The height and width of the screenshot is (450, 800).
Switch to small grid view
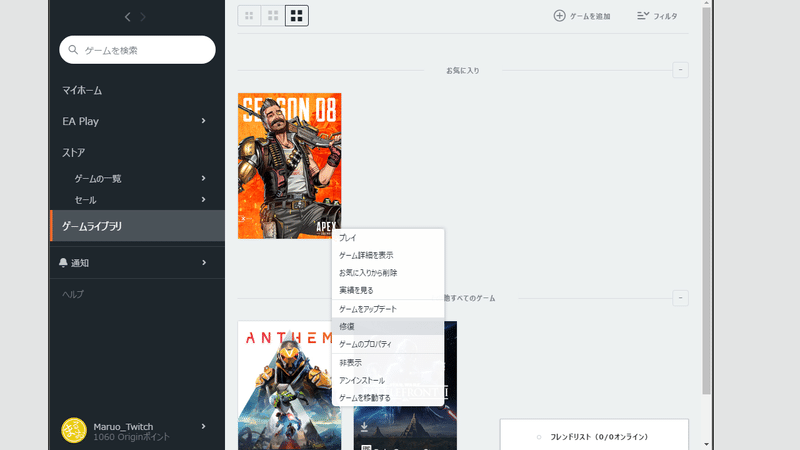click(249, 16)
